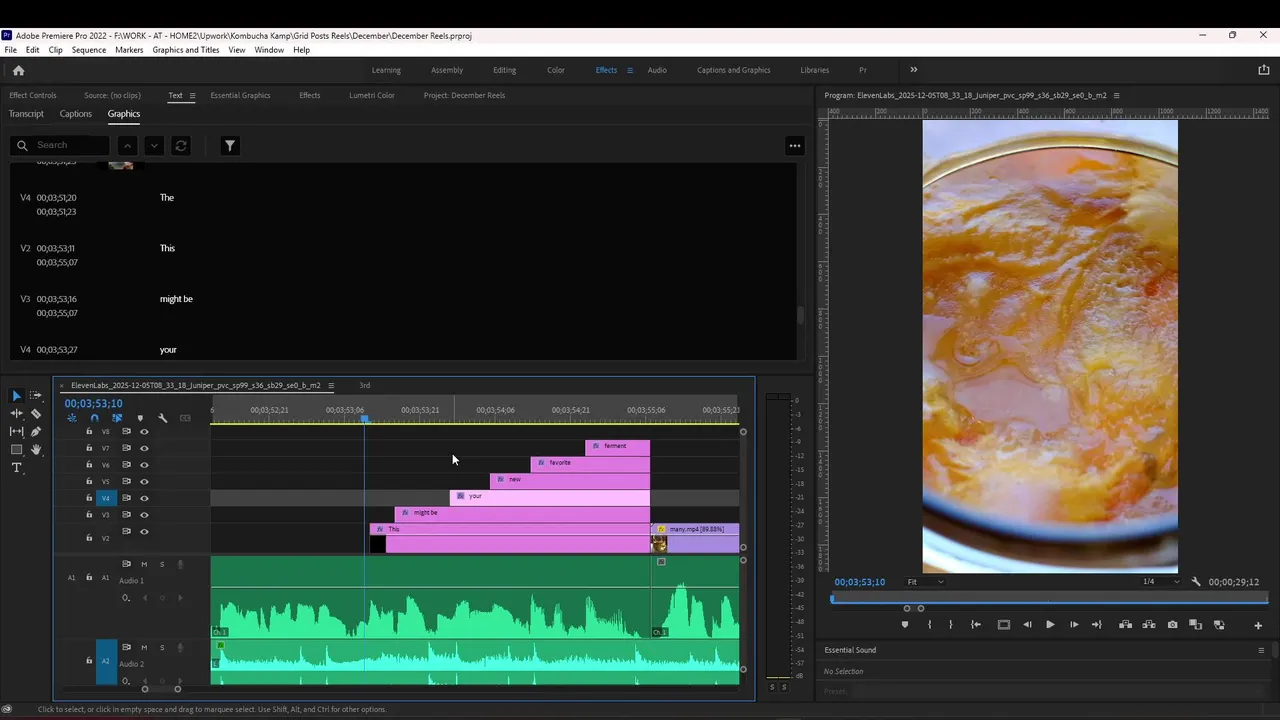Select the Type tool
The width and height of the screenshot is (1280, 720).
click(16, 468)
